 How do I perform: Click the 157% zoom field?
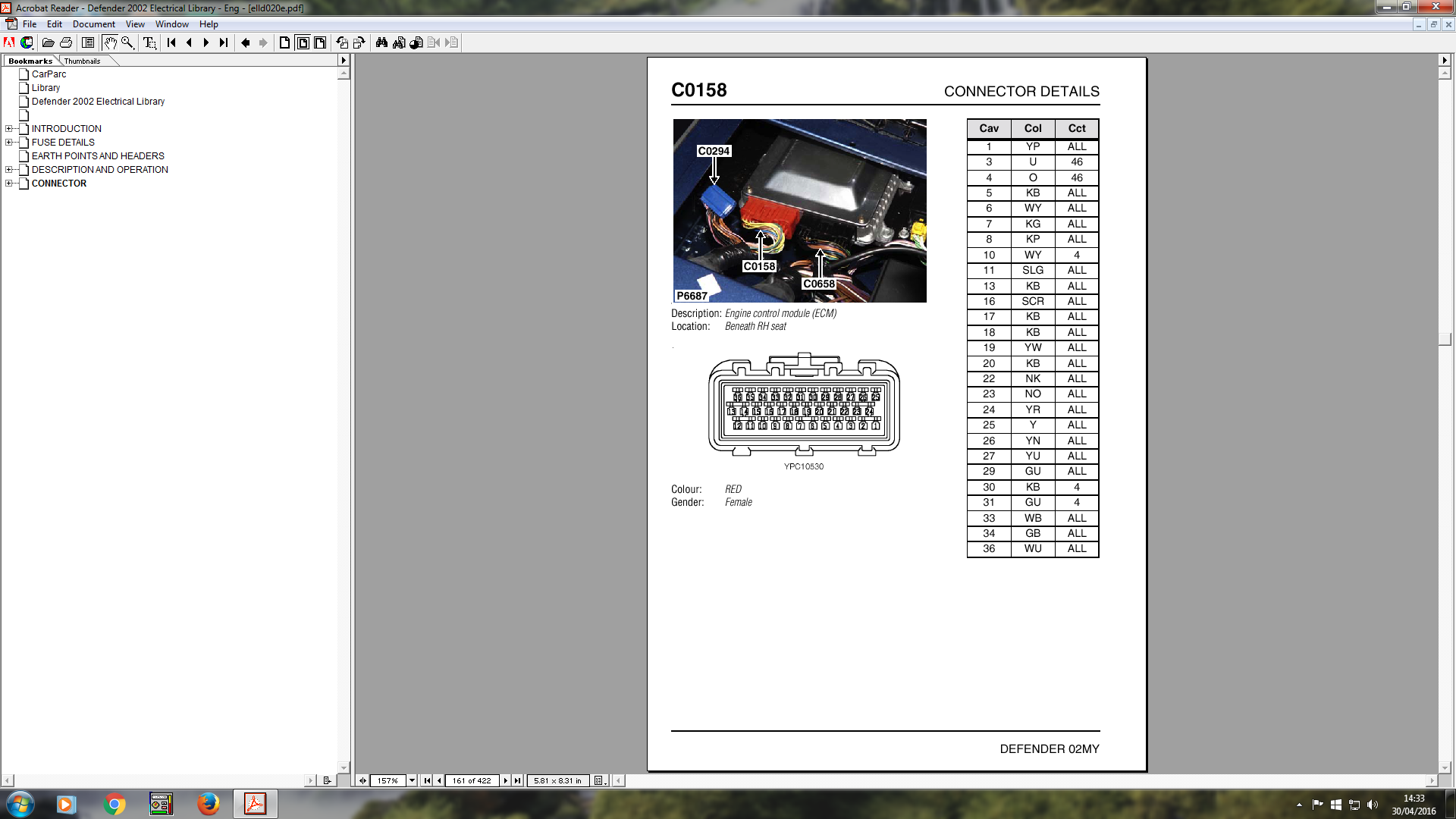click(388, 780)
